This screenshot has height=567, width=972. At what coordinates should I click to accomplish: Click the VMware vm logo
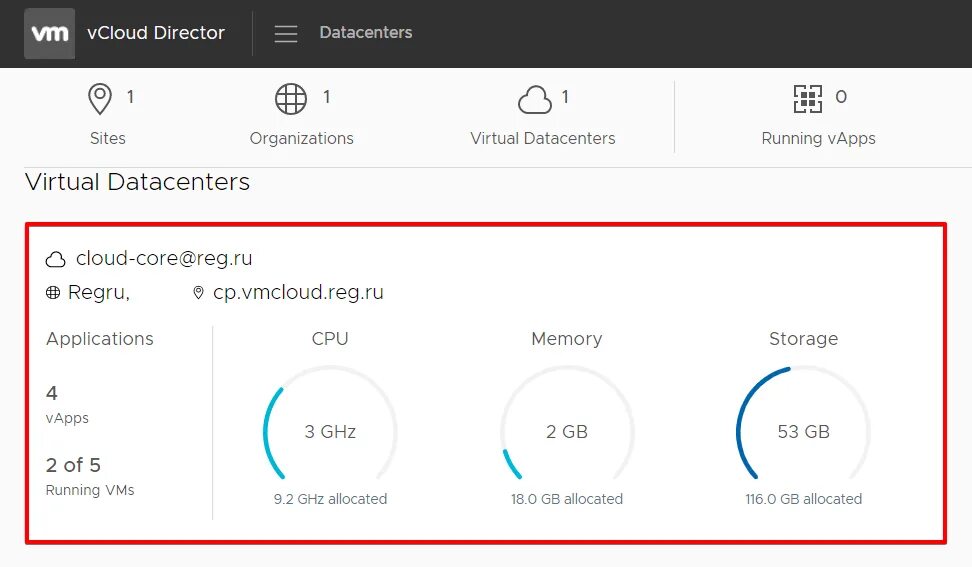point(49,34)
